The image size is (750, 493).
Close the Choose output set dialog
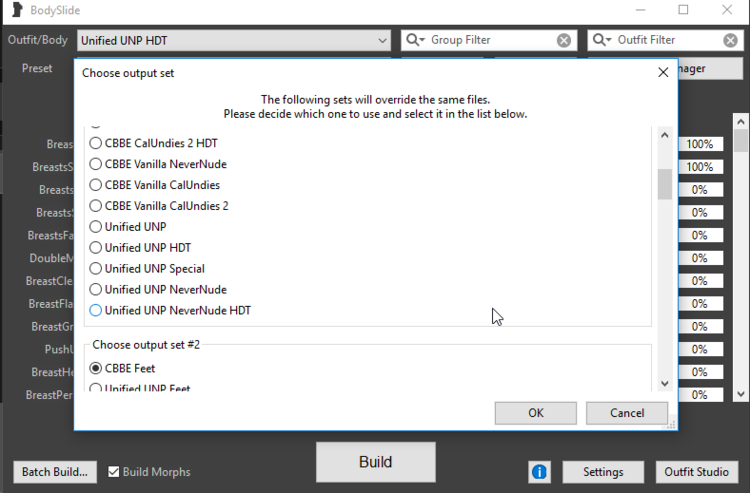coord(663,73)
